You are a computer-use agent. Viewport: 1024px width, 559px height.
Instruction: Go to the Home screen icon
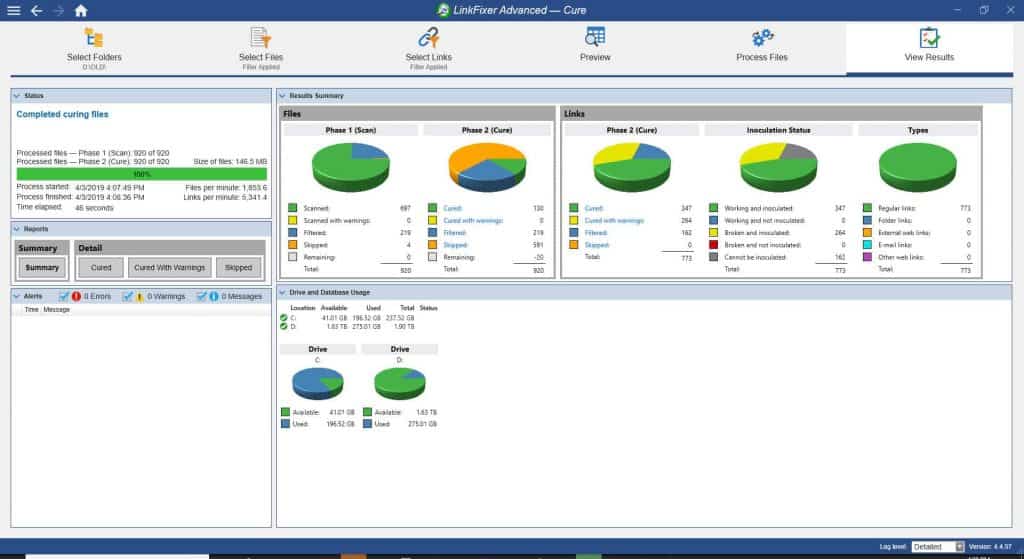coord(81,10)
